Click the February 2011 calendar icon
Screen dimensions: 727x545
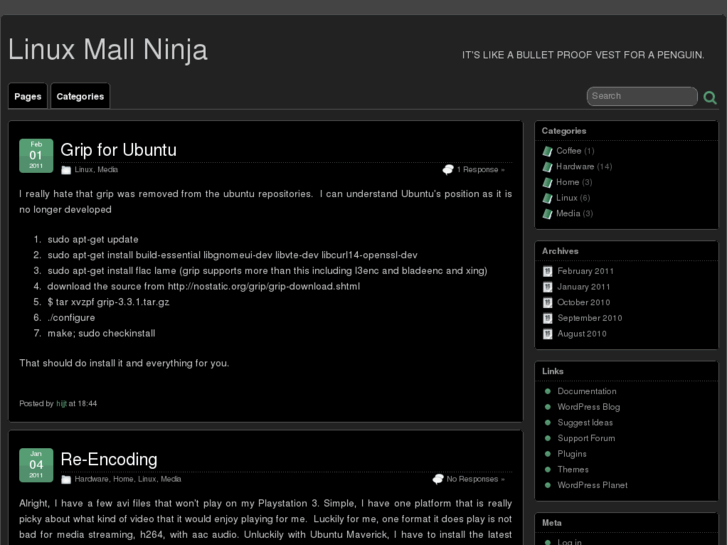pos(548,271)
